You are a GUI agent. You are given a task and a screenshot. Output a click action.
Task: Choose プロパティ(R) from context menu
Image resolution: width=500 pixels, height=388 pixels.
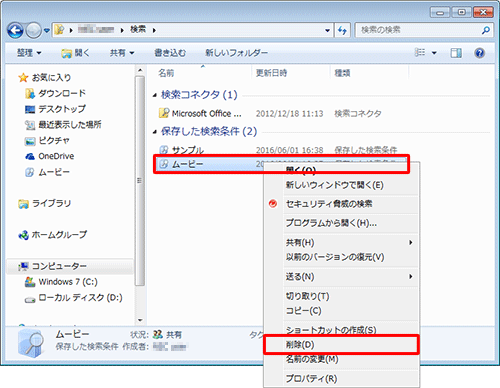tap(311, 378)
